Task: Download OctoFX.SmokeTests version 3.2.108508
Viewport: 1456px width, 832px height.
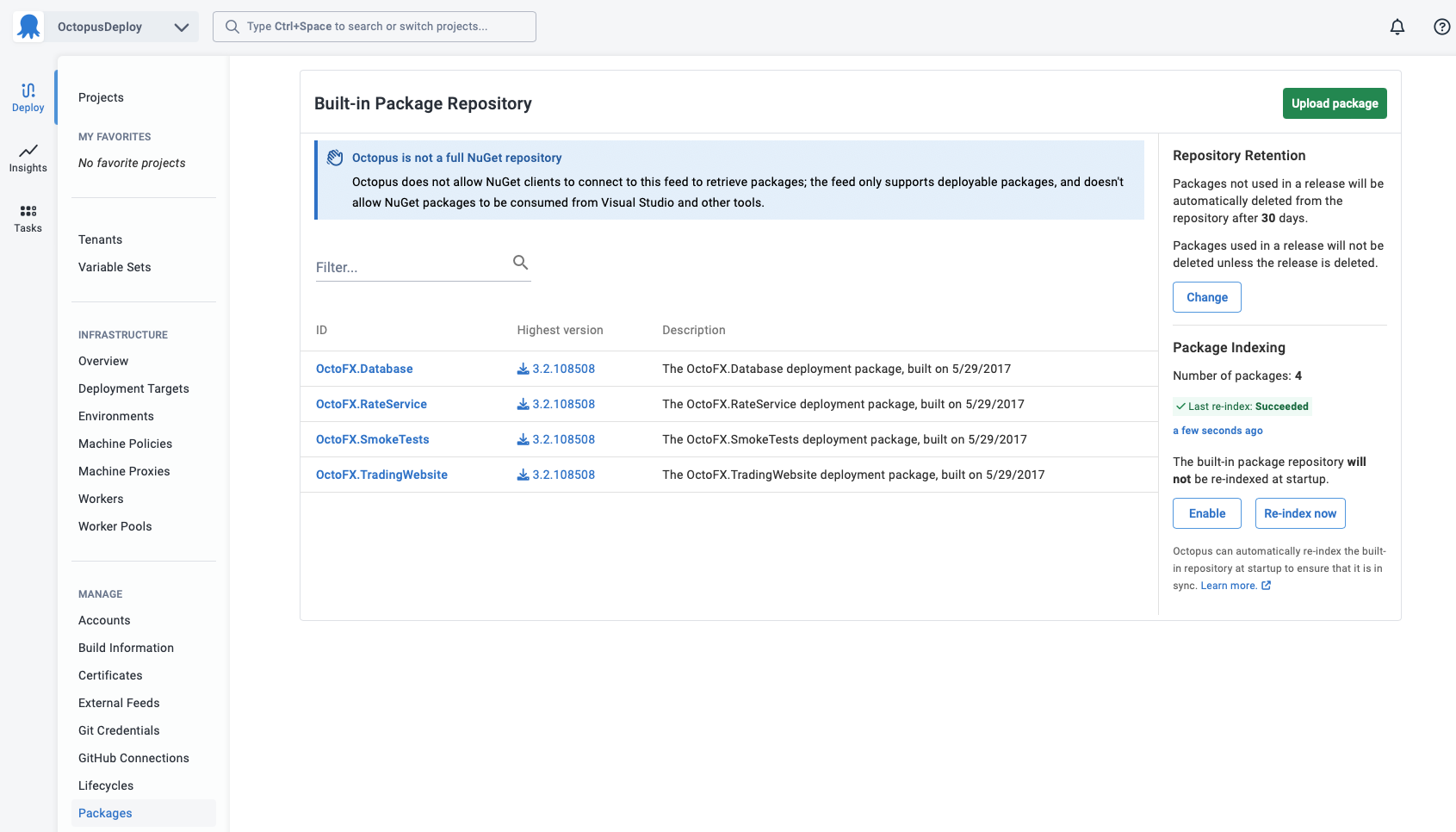Action: [556, 439]
